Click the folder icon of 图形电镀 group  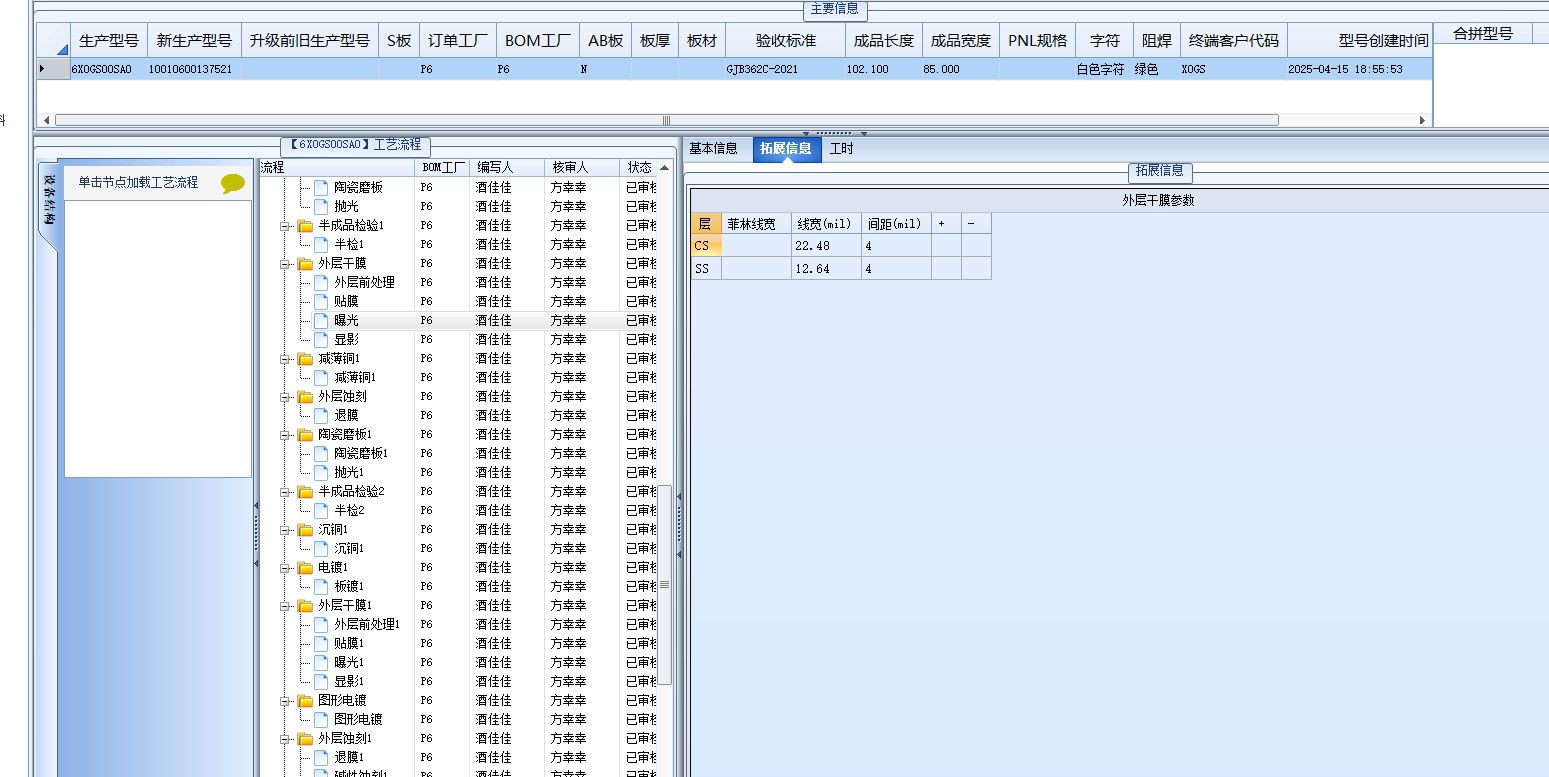coord(305,701)
